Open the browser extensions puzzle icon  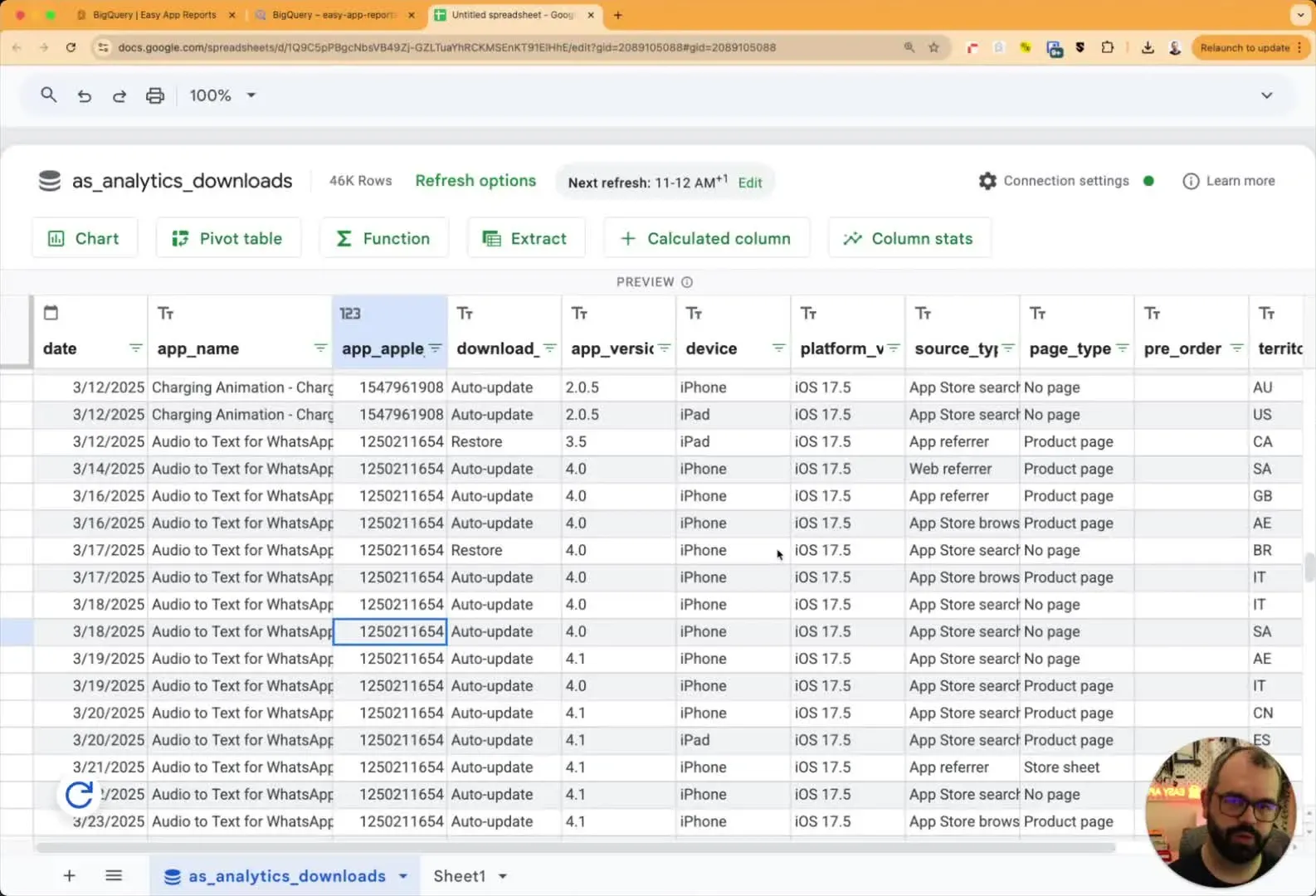1107,48
